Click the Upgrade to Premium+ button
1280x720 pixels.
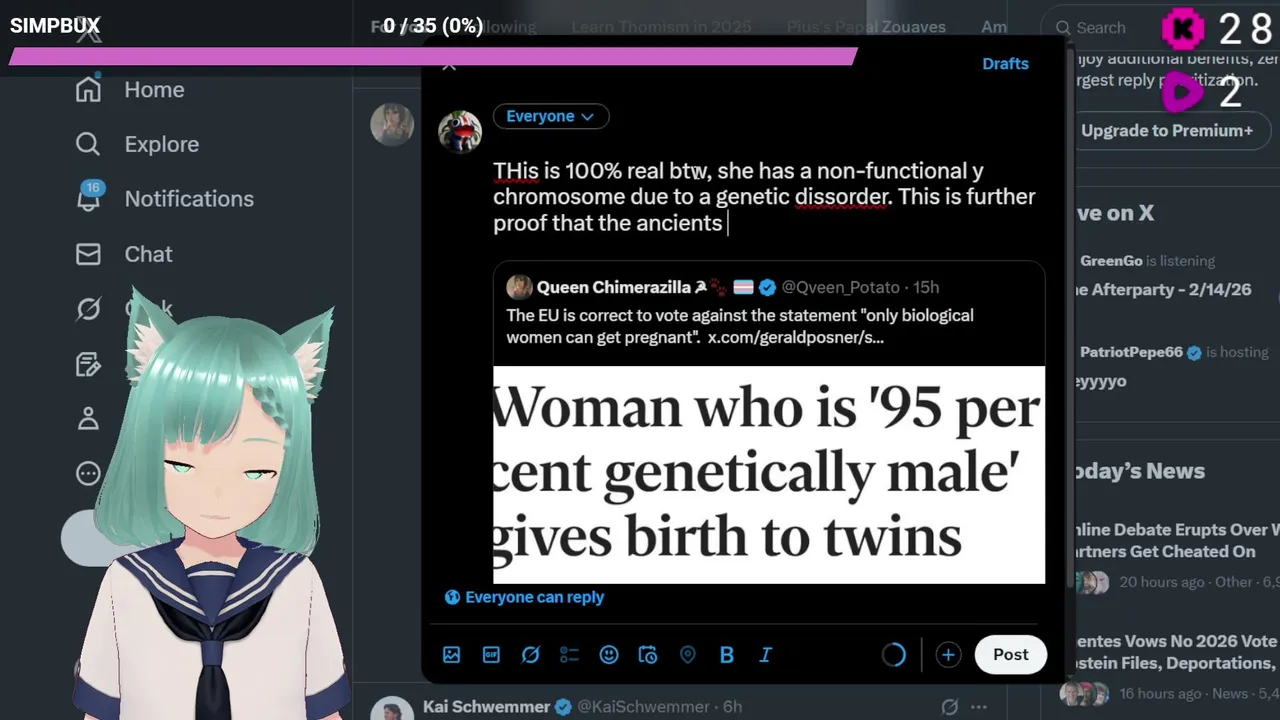1166,131
